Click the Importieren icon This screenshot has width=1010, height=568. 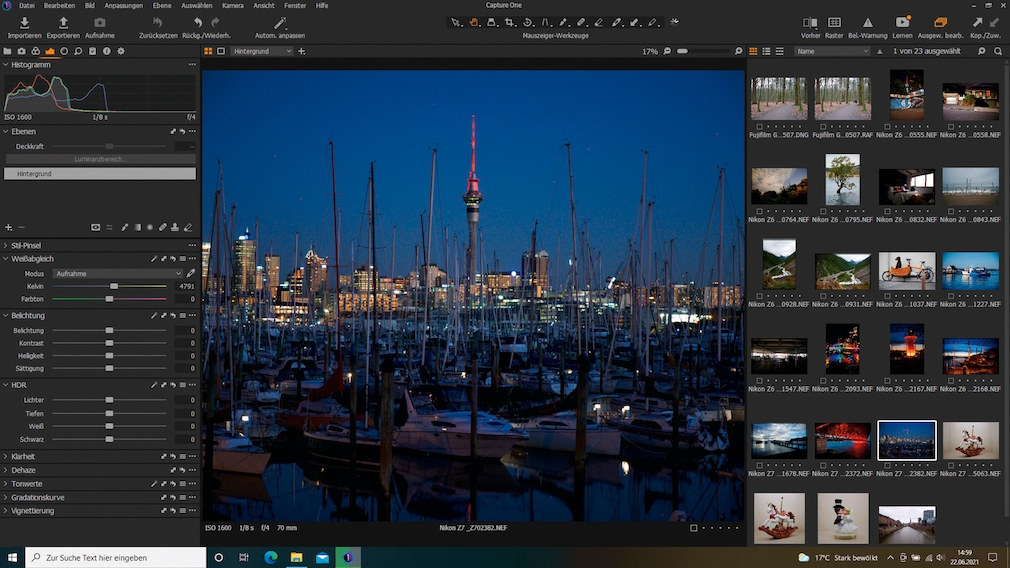coord(24,23)
